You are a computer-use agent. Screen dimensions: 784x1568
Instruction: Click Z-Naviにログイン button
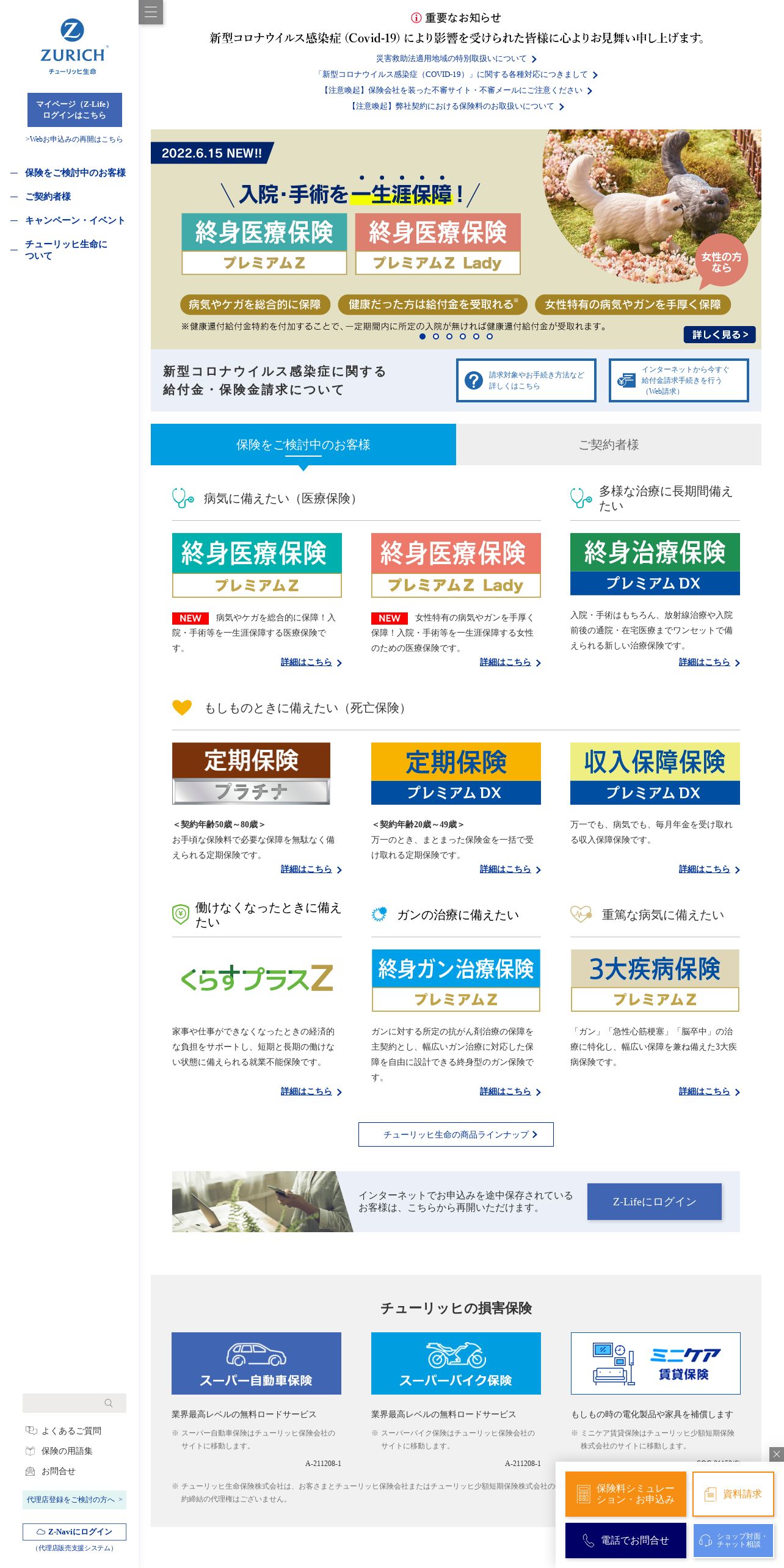pyautogui.click(x=74, y=1531)
